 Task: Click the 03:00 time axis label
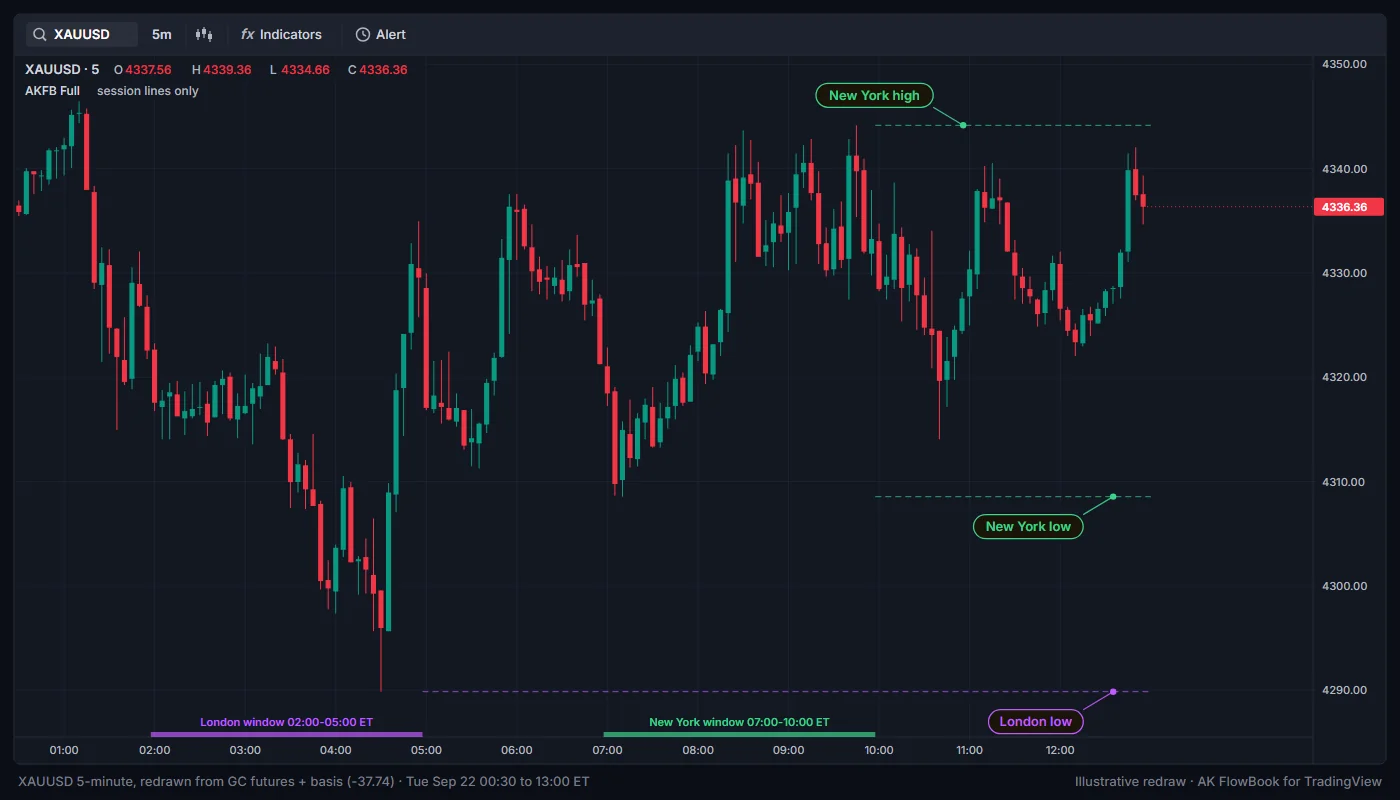pyautogui.click(x=245, y=750)
